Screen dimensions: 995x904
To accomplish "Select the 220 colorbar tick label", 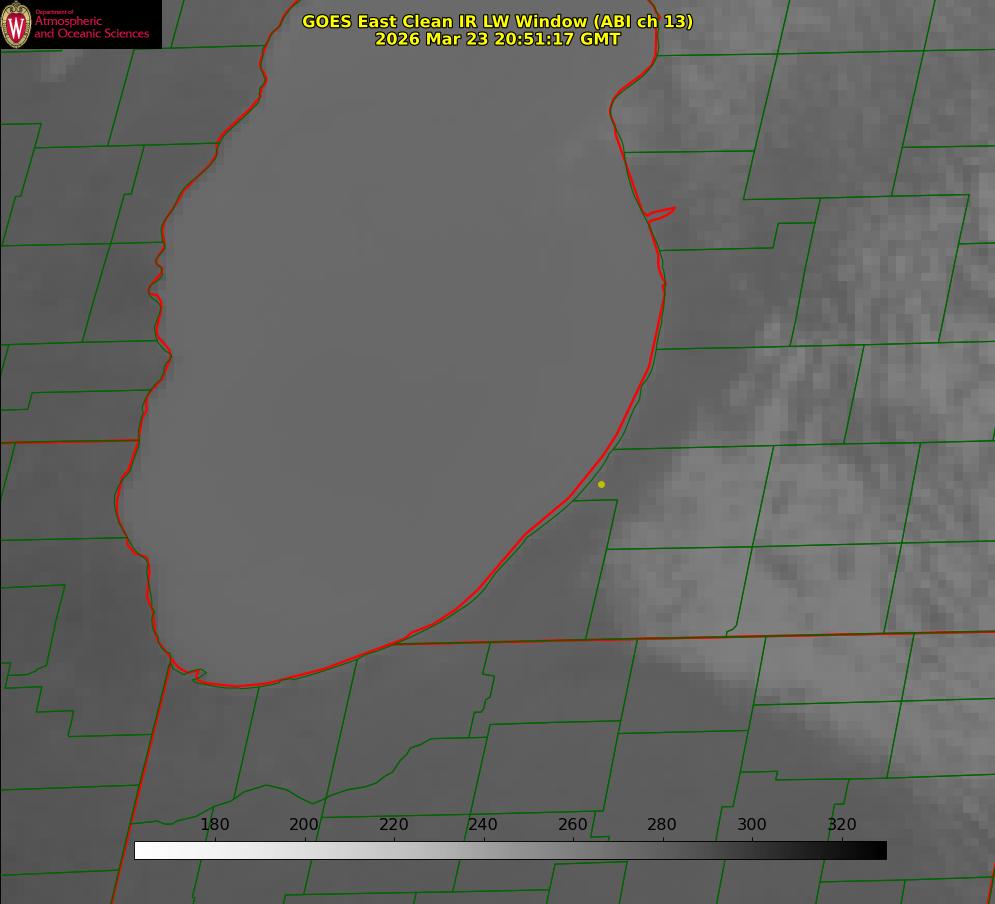I will tap(394, 824).
